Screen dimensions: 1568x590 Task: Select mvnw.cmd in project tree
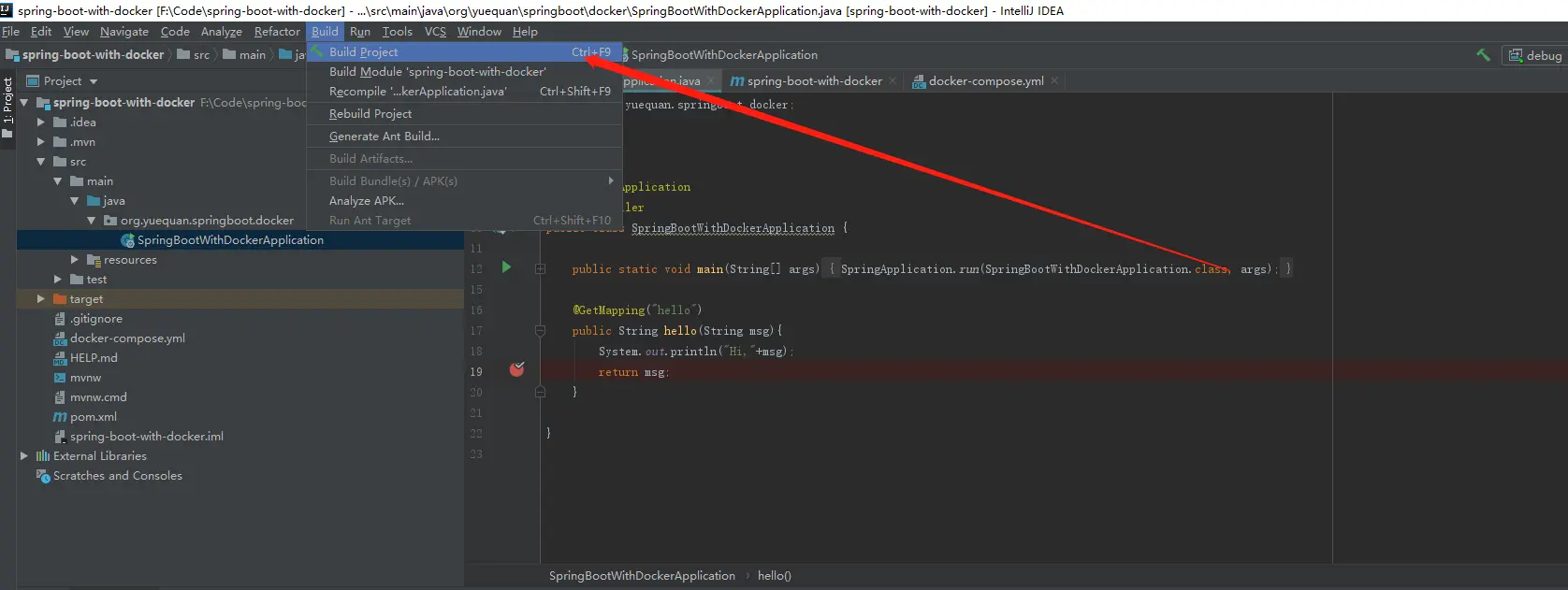(x=98, y=397)
